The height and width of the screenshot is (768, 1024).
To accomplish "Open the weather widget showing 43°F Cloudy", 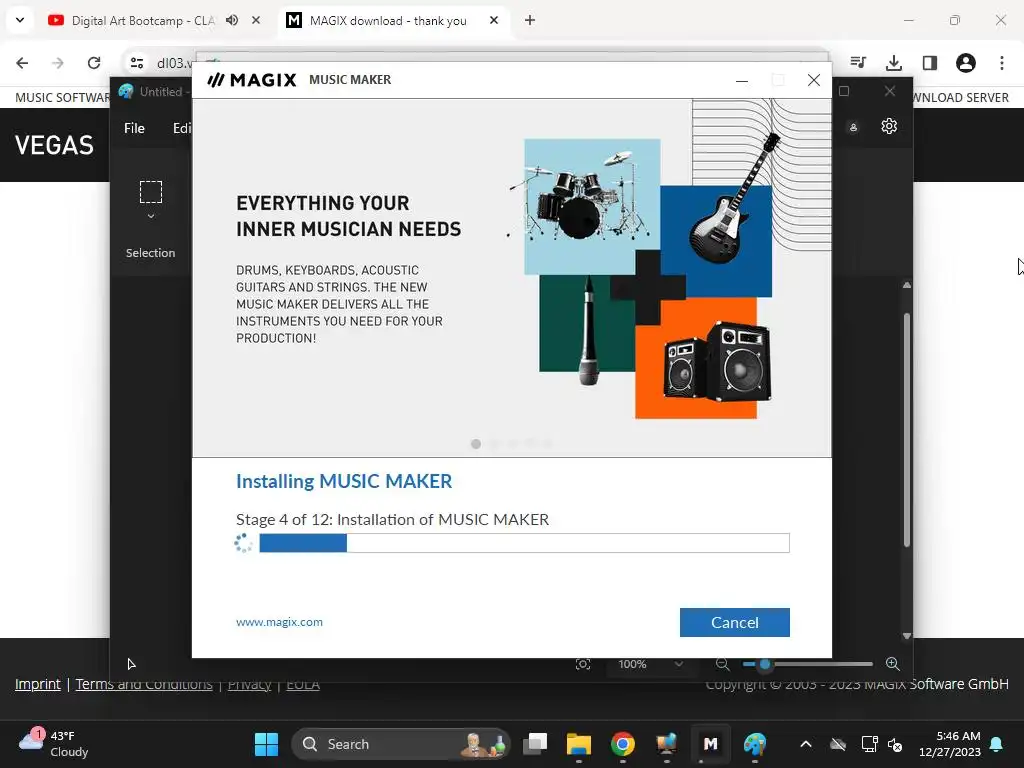I will 54,744.
